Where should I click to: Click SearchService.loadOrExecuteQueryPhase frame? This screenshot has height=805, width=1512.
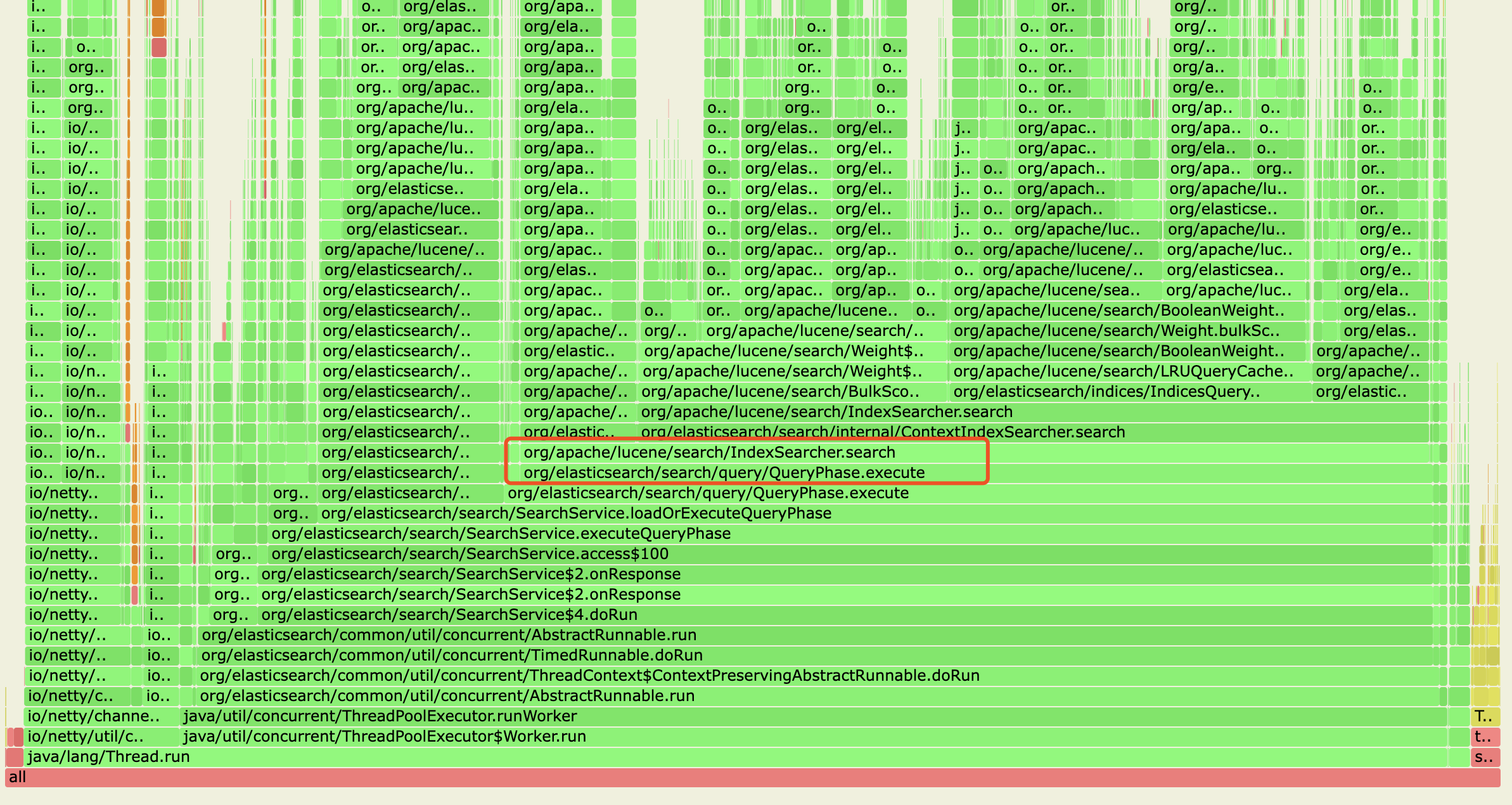click(875, 513)
